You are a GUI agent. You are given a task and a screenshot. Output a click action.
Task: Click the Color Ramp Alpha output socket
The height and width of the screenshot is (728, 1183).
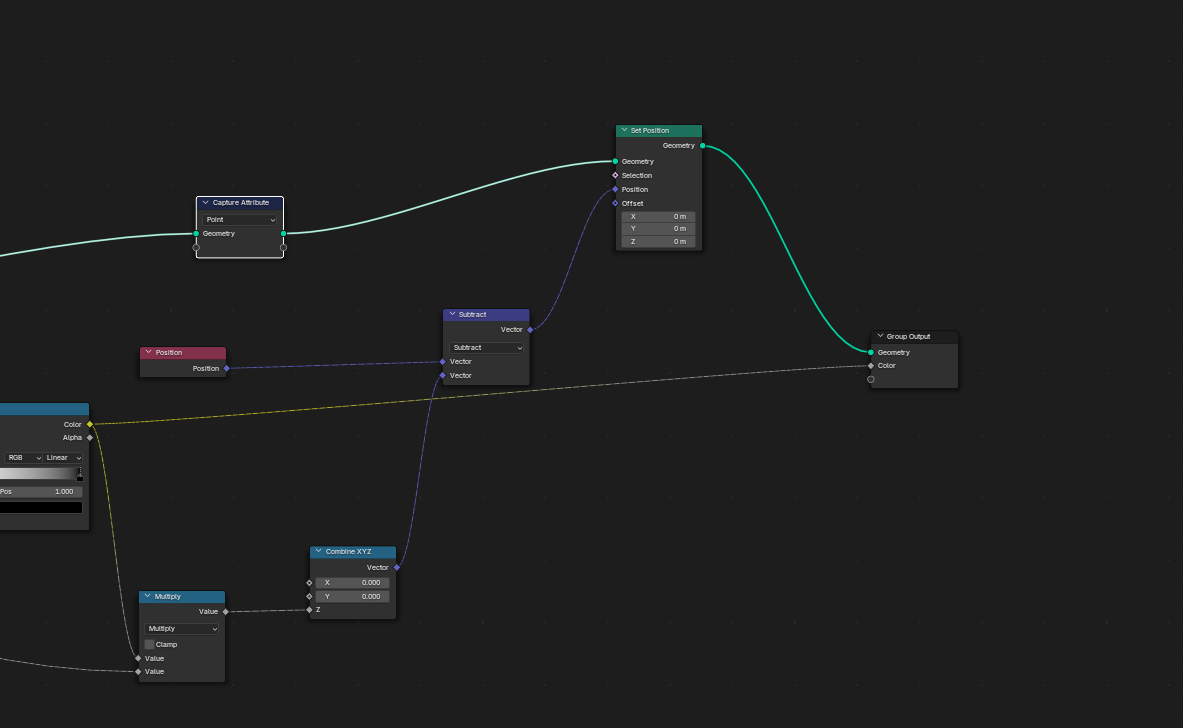click(x=90, y=438)
